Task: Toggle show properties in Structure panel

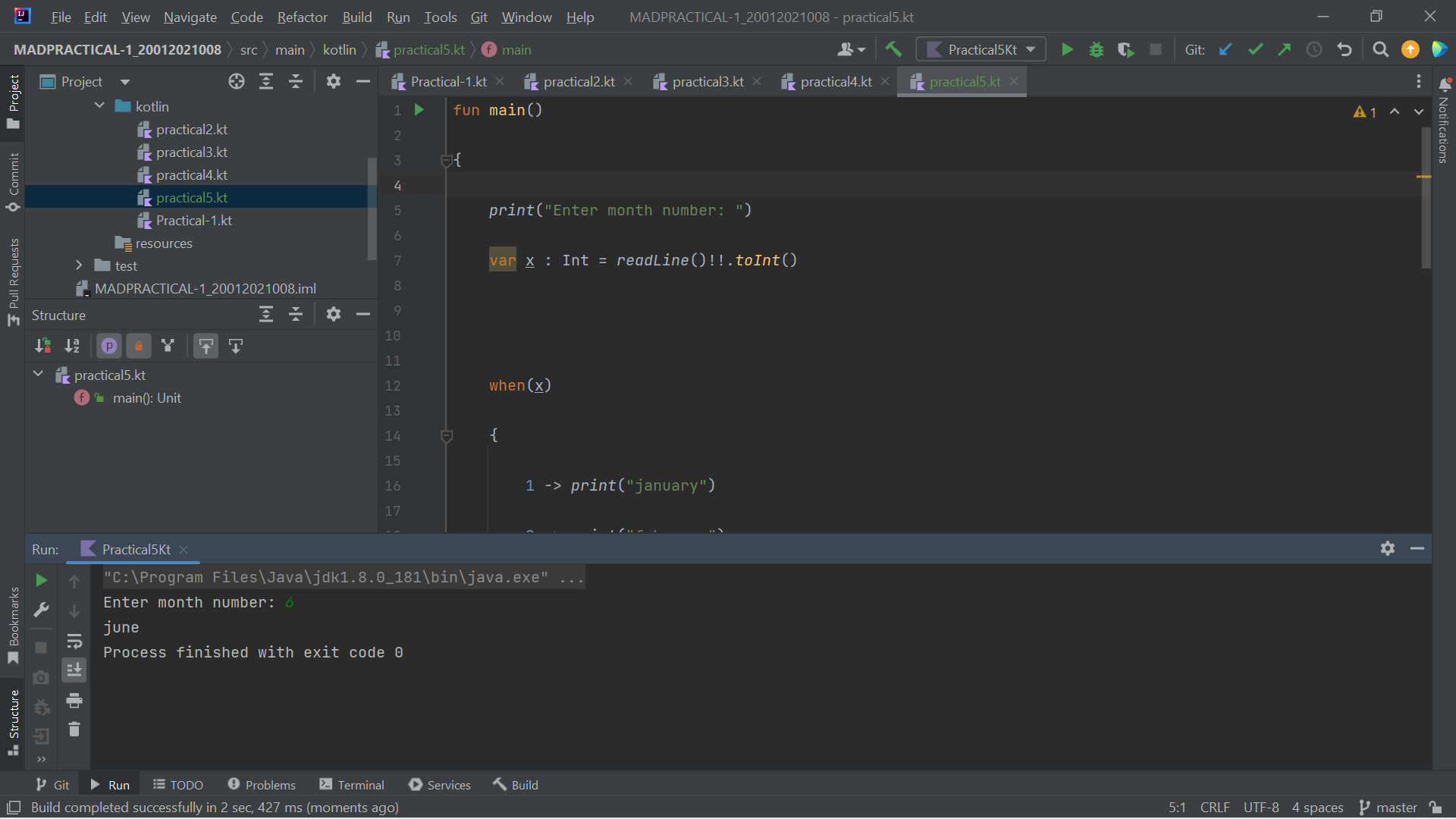Action: [109, 346]
